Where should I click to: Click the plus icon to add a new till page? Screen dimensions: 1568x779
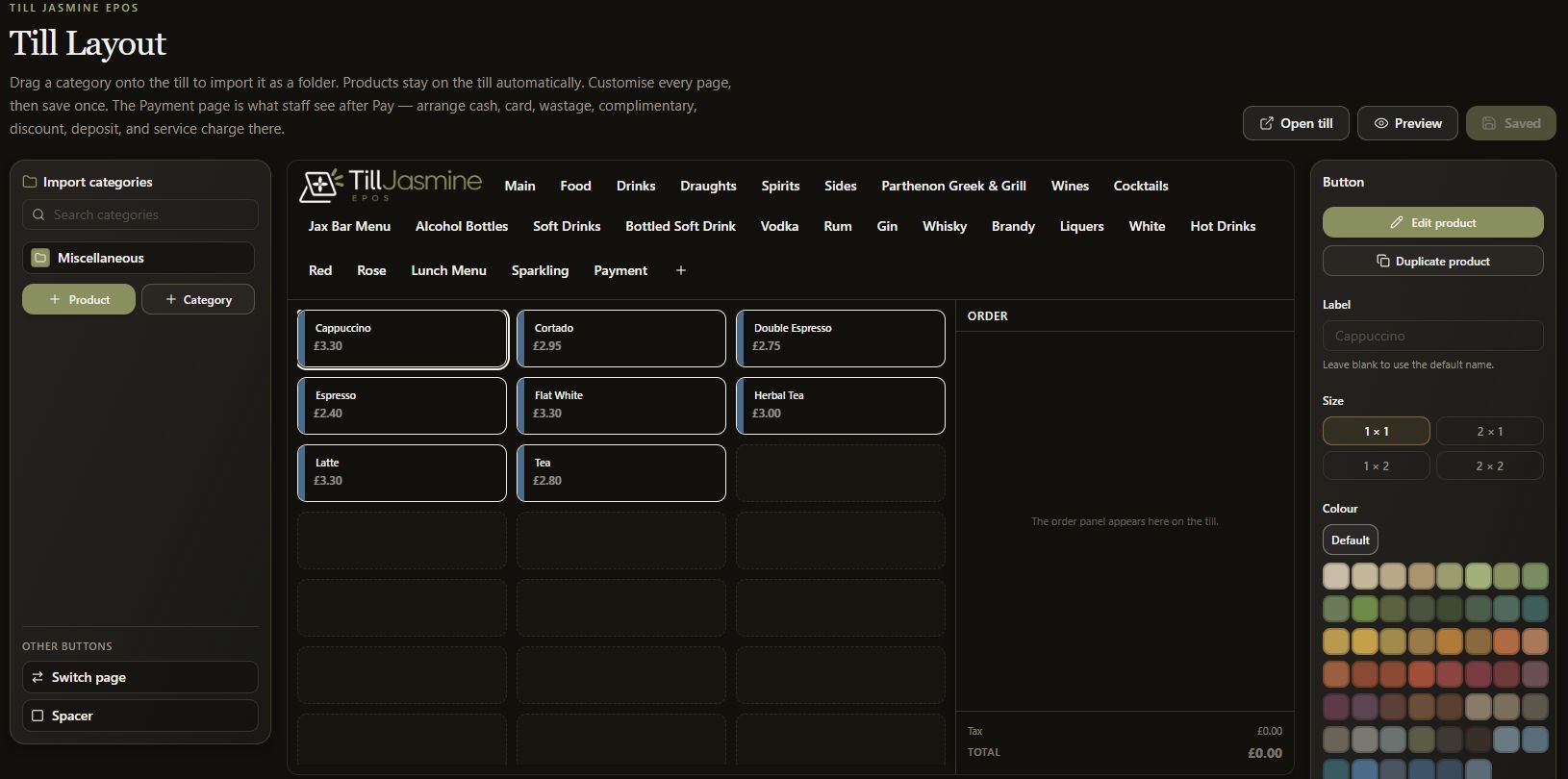[681, 270]
